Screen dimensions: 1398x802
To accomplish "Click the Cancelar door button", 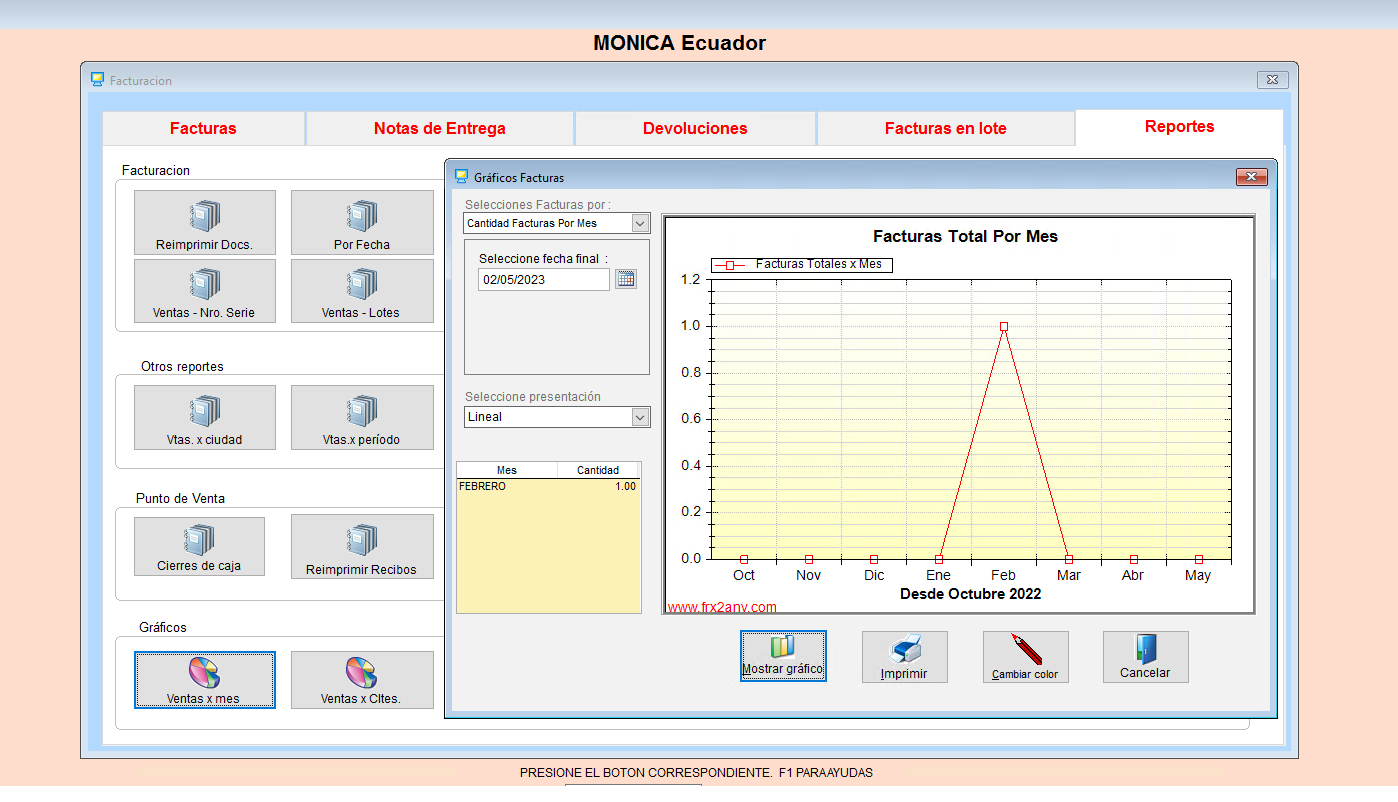I will (1145, 657).
